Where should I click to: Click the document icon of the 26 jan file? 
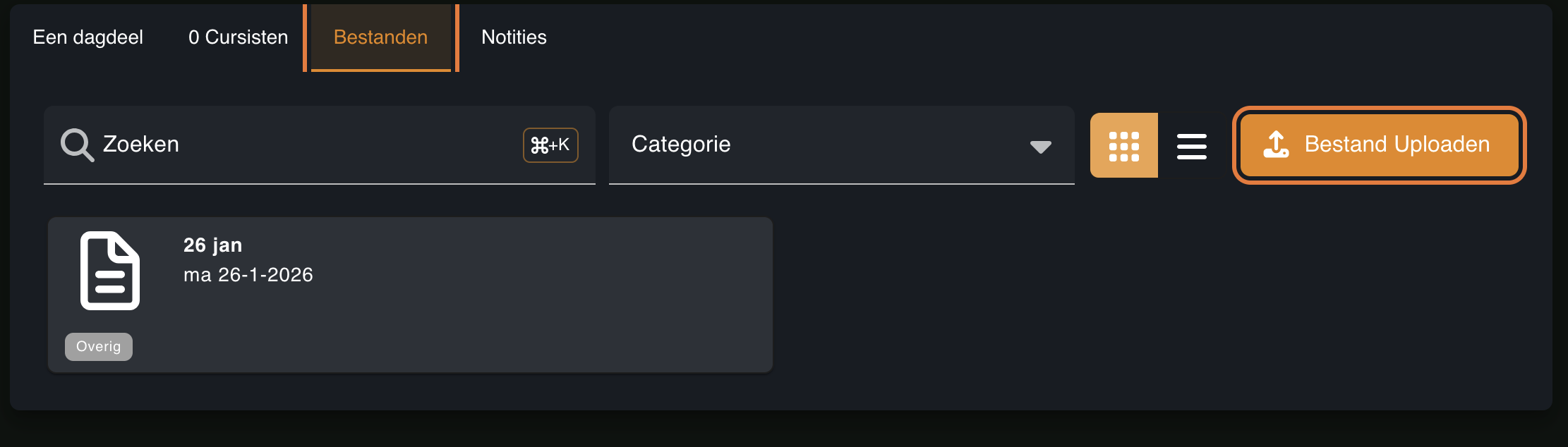click(x=109, y=271)
